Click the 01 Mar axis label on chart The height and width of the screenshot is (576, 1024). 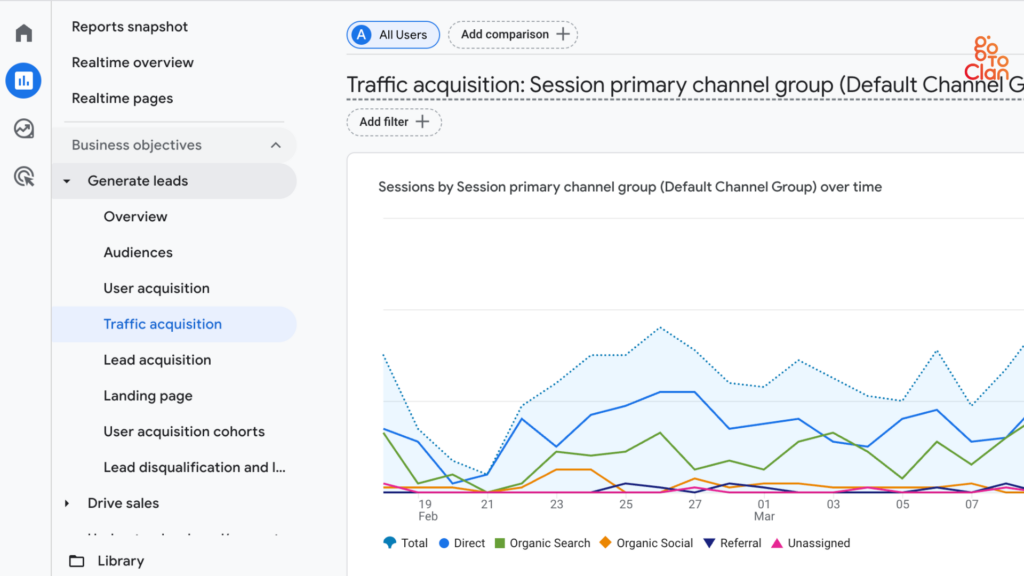764,510
